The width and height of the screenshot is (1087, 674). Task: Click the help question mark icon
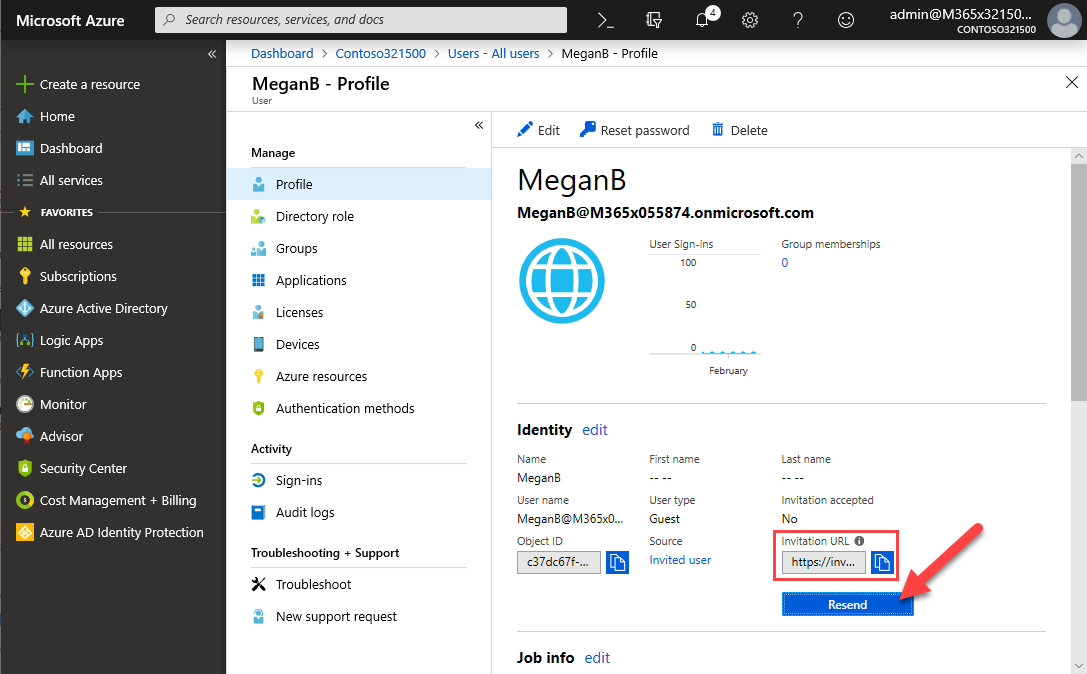pos(798,20)
